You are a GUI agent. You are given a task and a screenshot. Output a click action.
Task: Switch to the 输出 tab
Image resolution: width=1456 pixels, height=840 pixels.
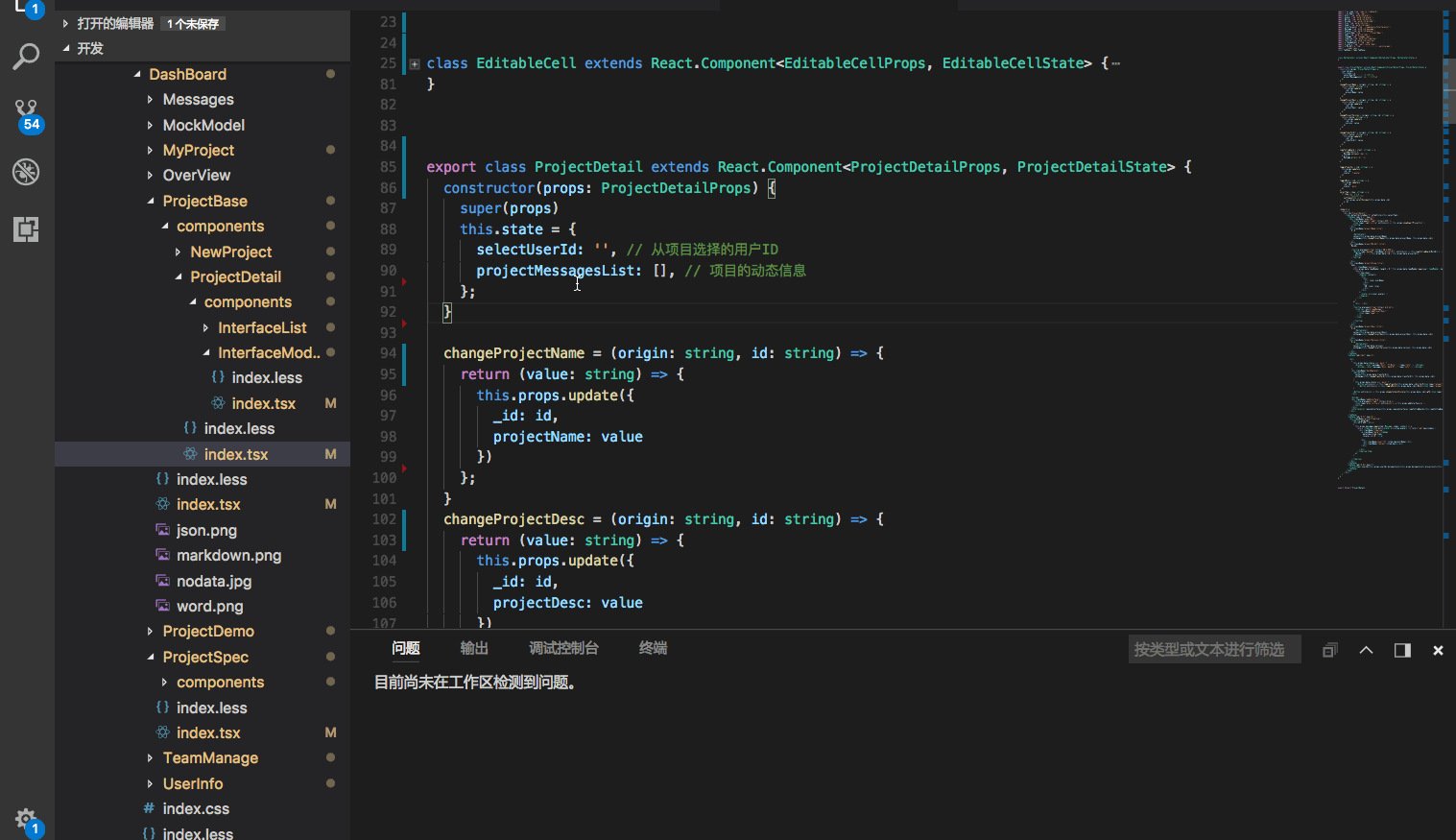tap(474, 648)
